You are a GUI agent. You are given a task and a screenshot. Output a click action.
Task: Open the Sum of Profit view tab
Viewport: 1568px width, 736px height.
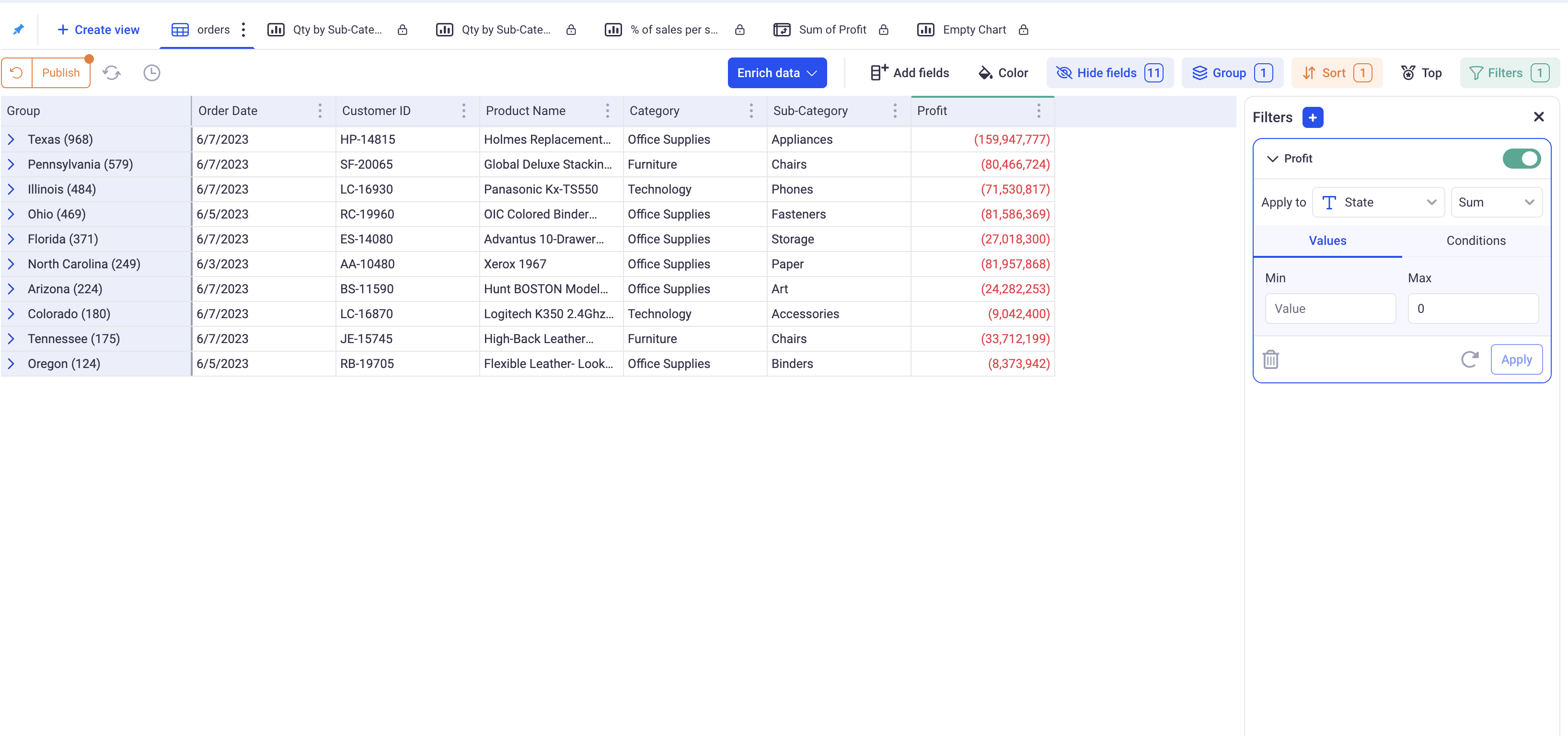click(831, 29)
